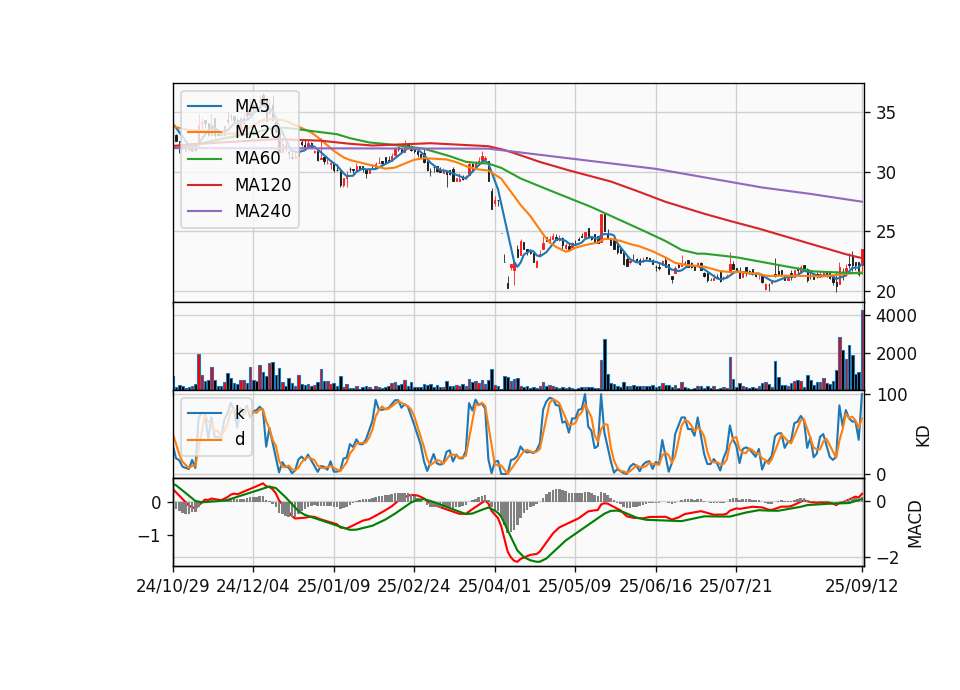Click the tall volume spike in late May

[x=605, y=365]
